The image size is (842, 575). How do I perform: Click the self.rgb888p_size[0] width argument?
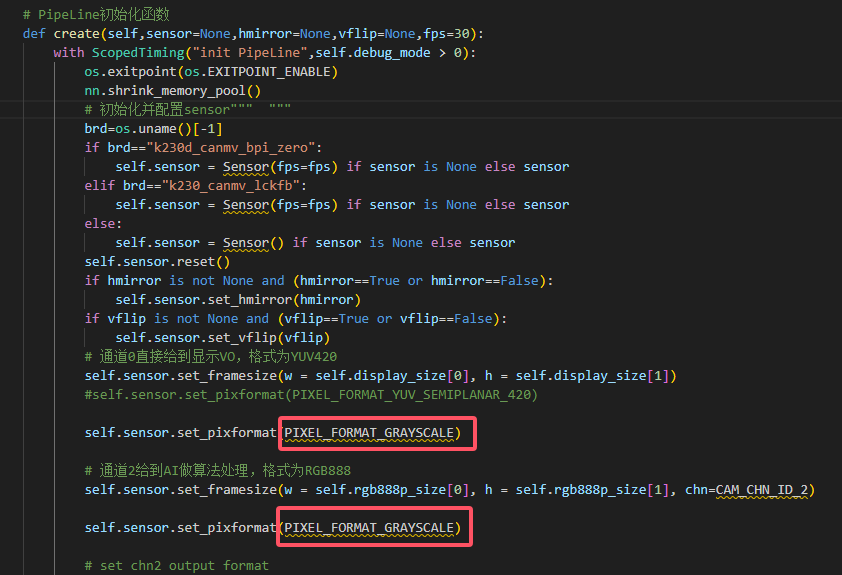coord(390,489)
